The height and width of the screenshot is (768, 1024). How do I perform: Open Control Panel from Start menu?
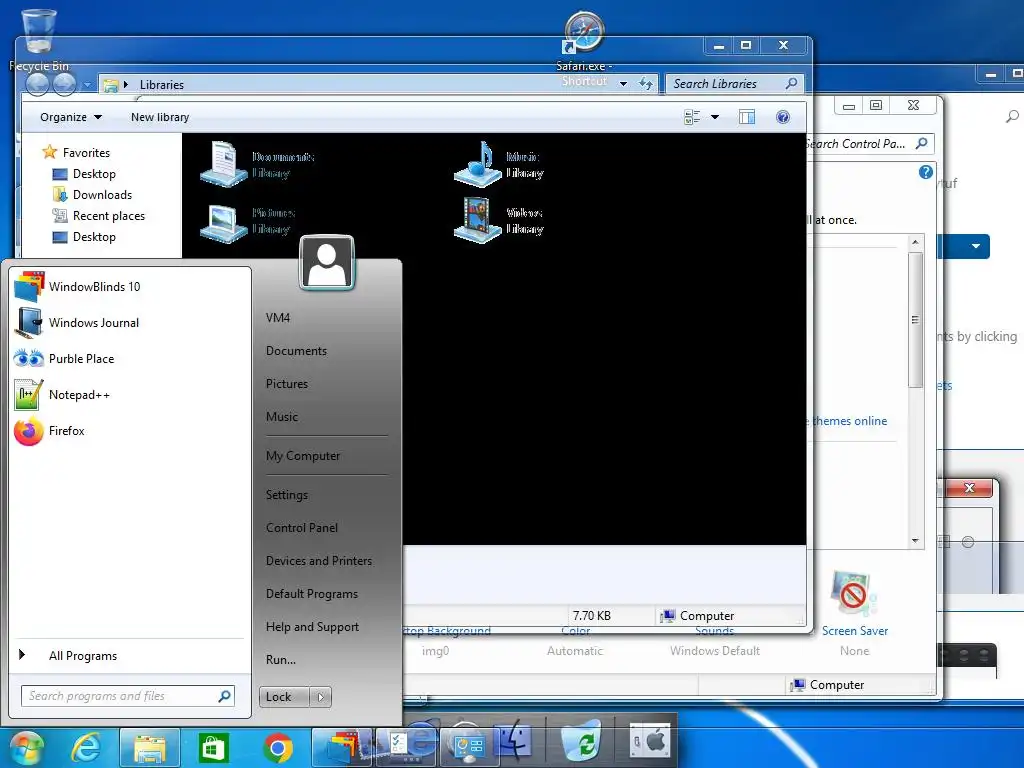[302, 528]
